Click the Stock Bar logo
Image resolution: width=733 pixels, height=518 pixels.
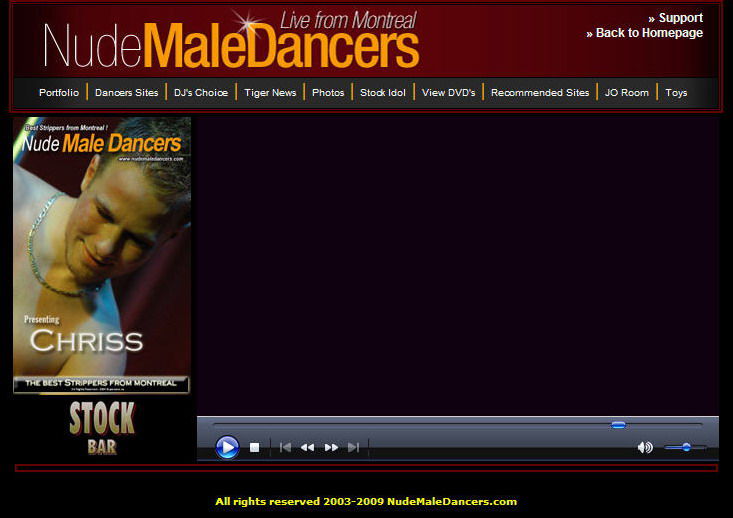(x=102, y=428)
